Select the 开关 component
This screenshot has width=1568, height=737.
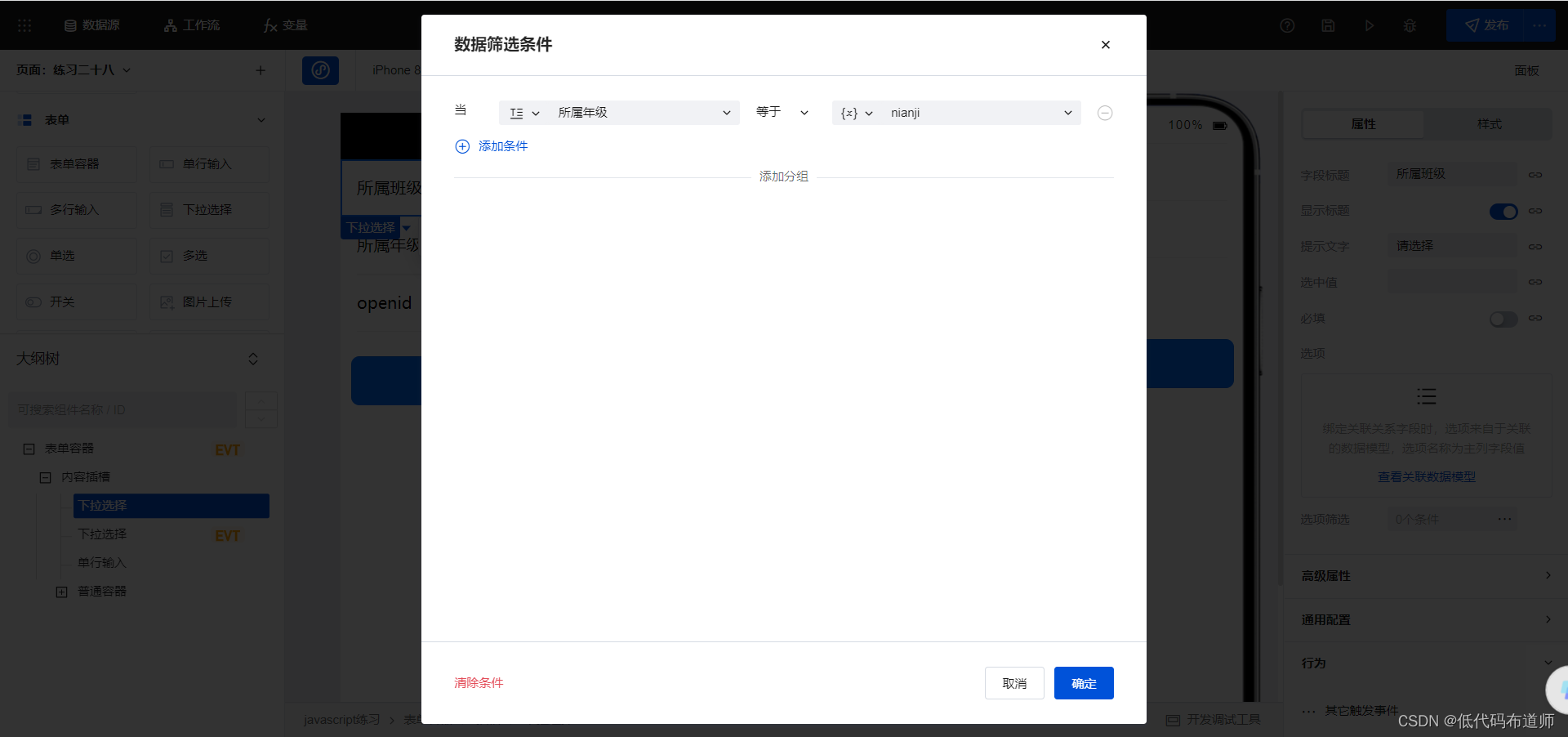click(x=77, y=302)
